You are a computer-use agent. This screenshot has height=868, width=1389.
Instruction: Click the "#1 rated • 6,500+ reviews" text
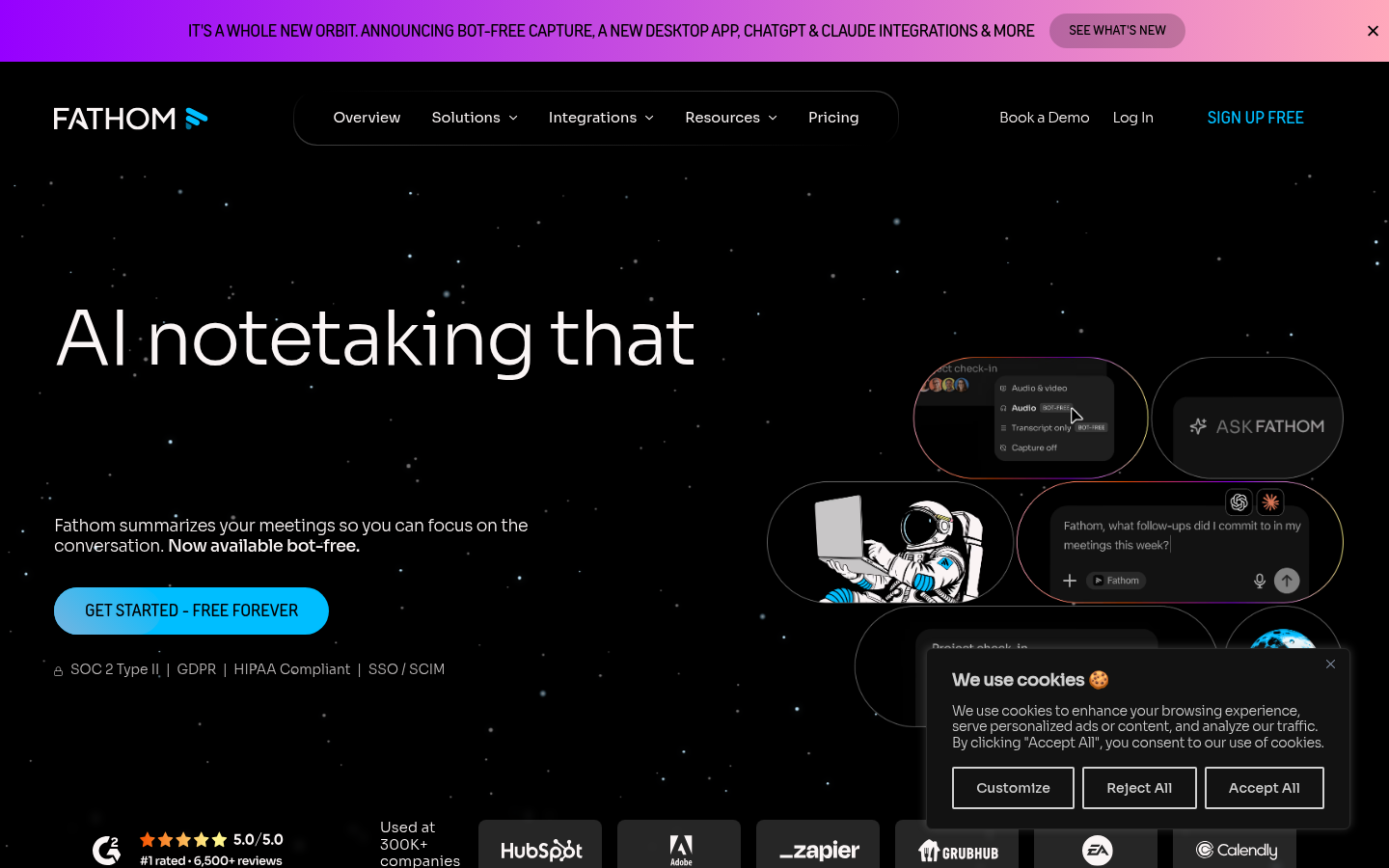point(211,860)
